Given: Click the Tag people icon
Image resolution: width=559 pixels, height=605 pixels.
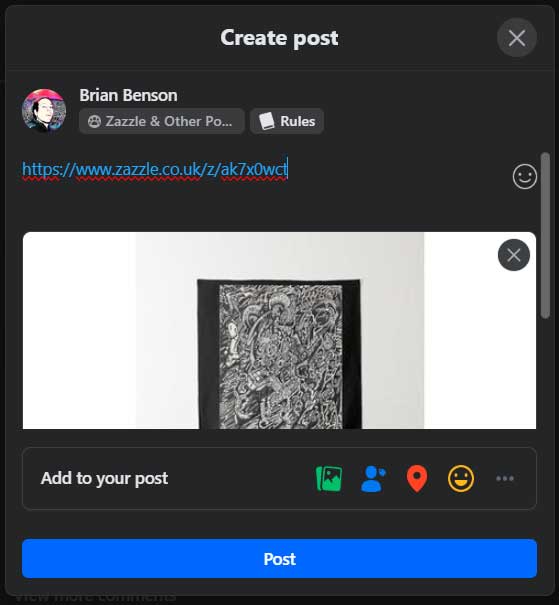Looking at the screenshot, I should tap(373, 478).
